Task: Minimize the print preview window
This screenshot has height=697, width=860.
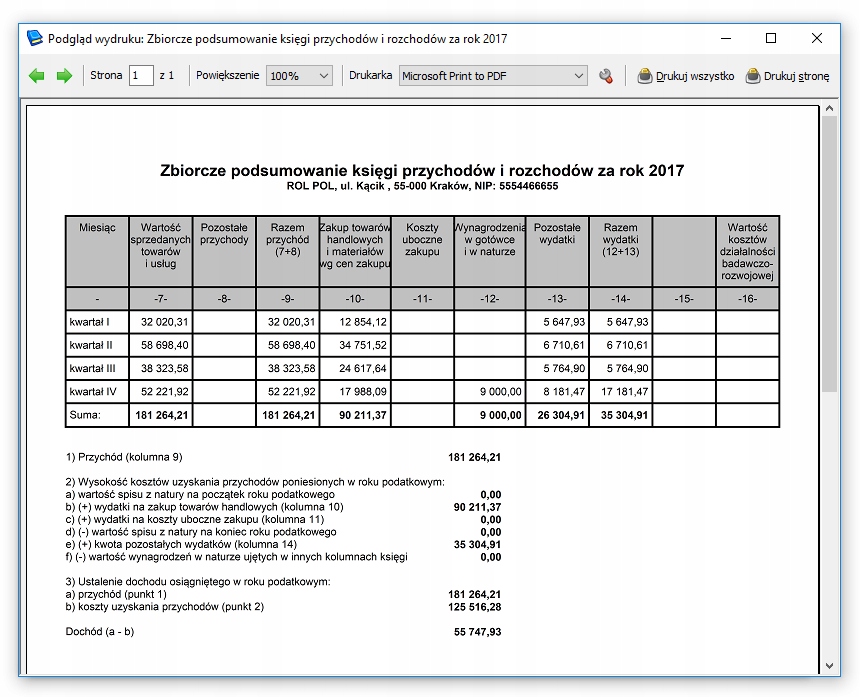Action: [725, 38]
